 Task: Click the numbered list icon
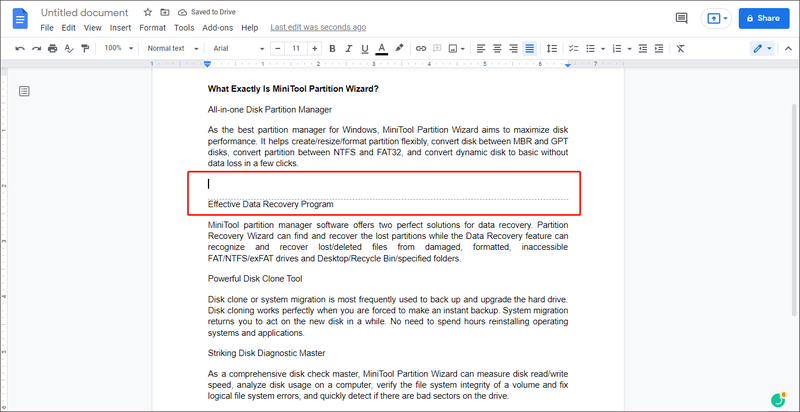(617, 48)
